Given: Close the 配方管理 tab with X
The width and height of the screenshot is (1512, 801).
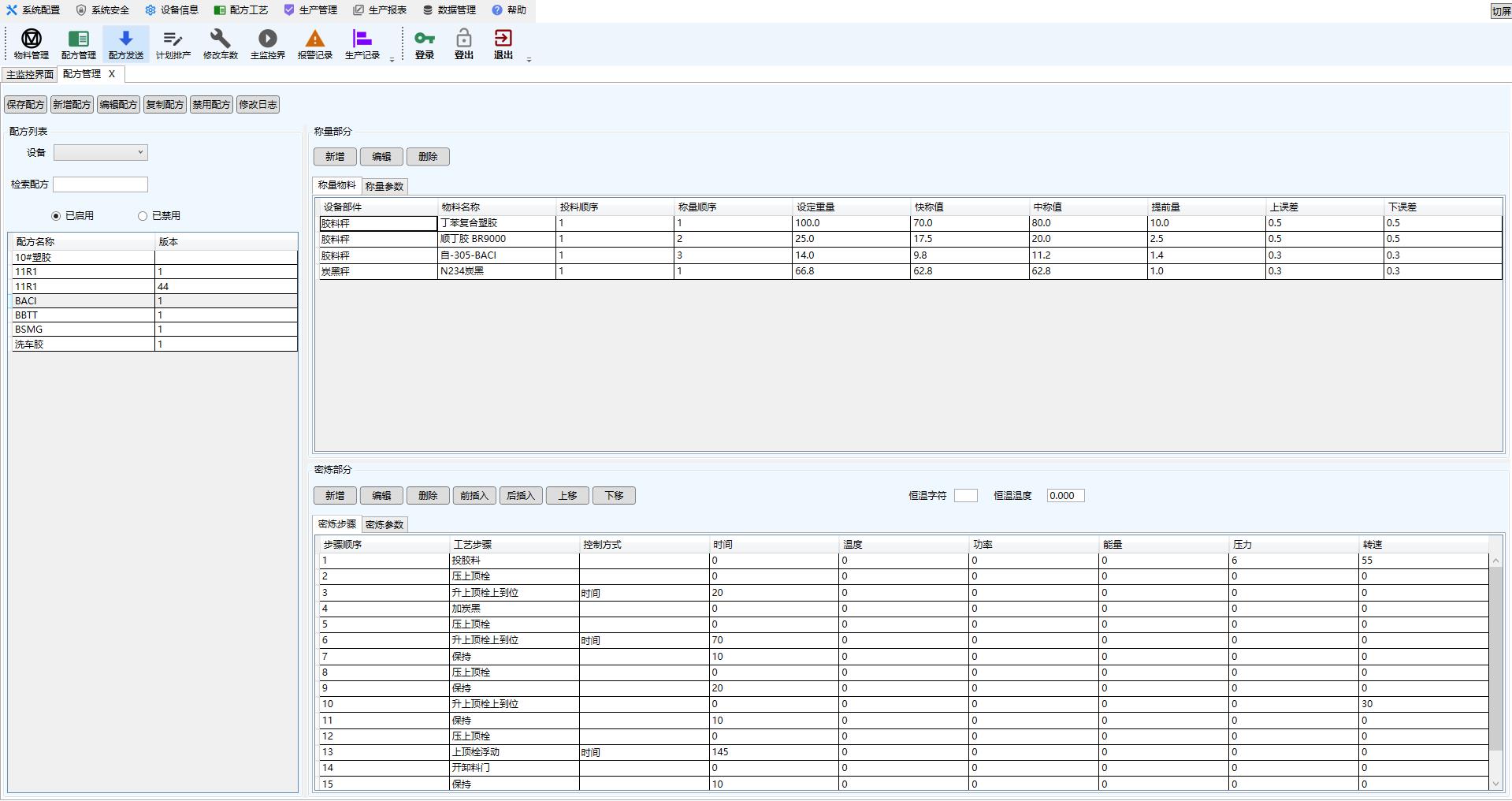Looking at the screenshot, I should click(x=112, y=74).
